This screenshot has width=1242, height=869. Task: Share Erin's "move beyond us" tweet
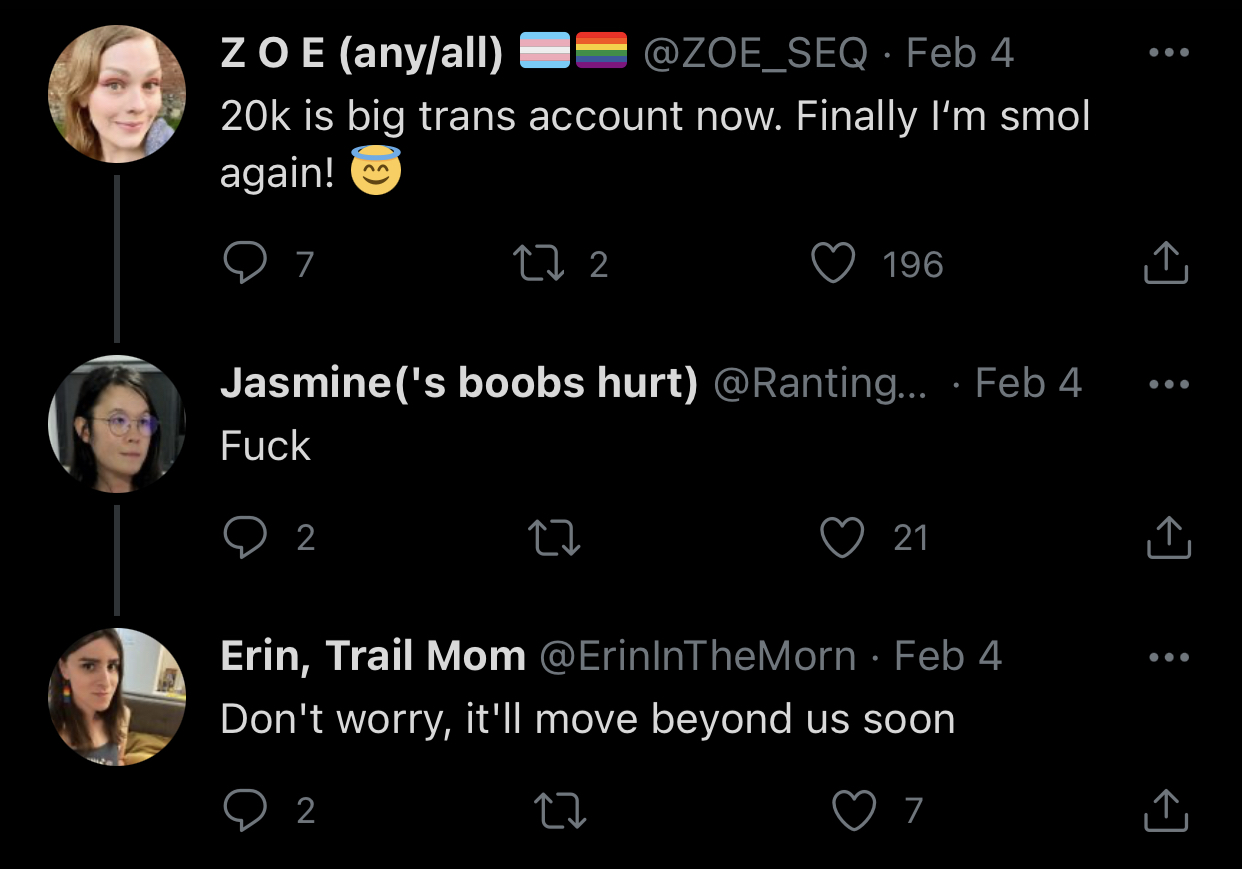[x=1166, y=811]
